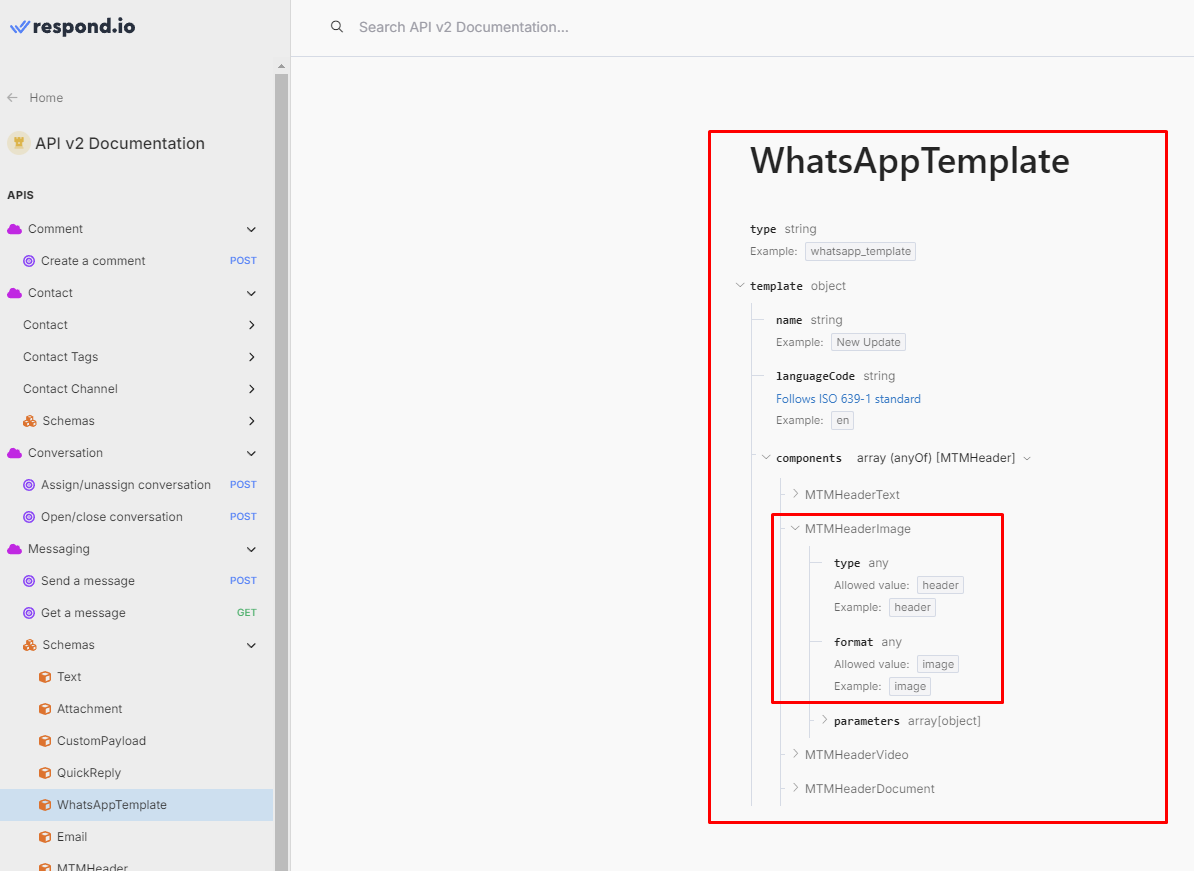This screenshot has height=871, width=1194.
Task: Open Send a message endpoint
Action: pyautogui.click(x=88, y=581)
